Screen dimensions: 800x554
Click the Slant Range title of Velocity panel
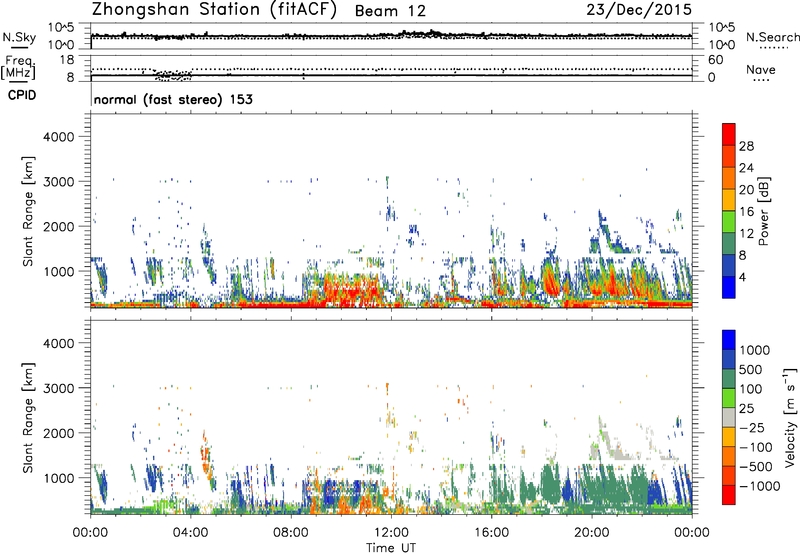(28, 418)
